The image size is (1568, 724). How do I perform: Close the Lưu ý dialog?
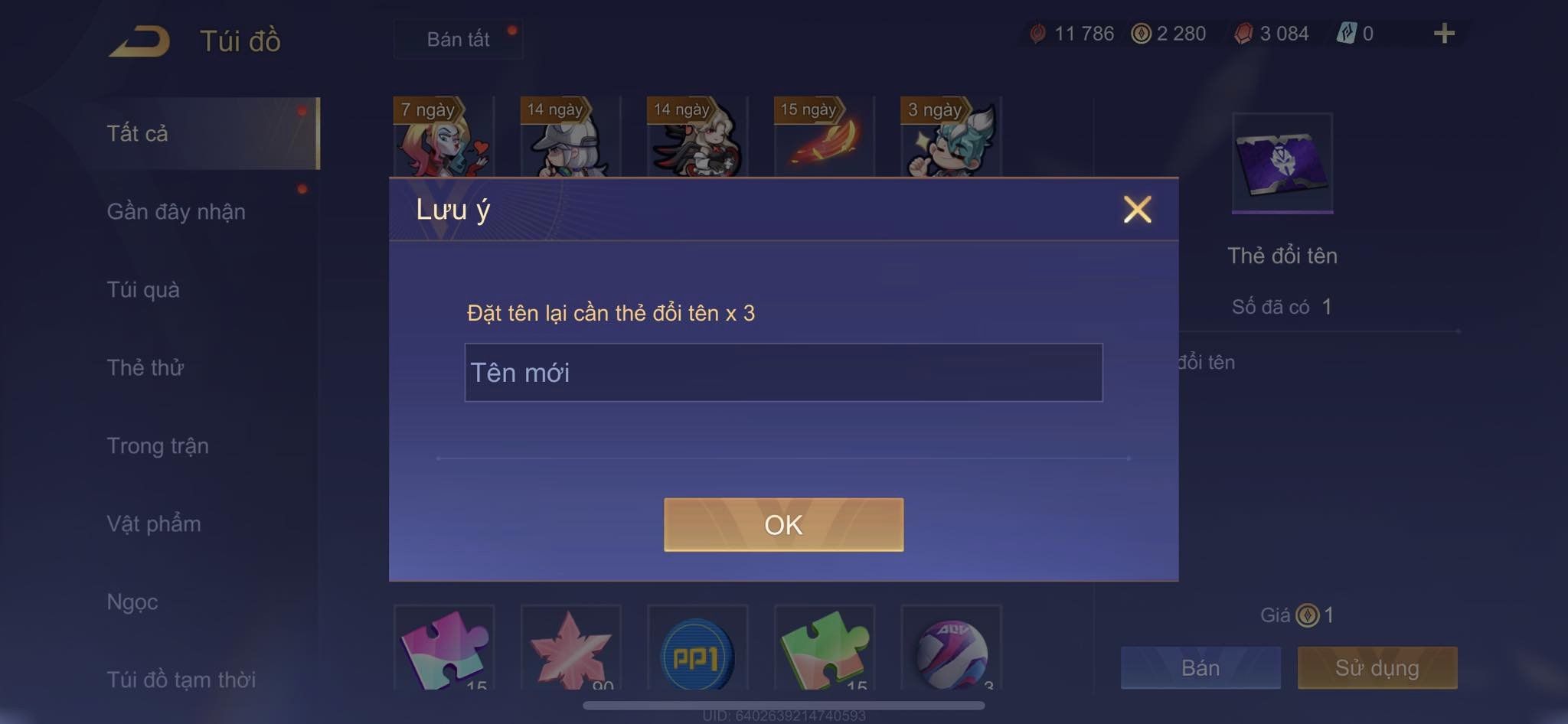pos(1137,209)
